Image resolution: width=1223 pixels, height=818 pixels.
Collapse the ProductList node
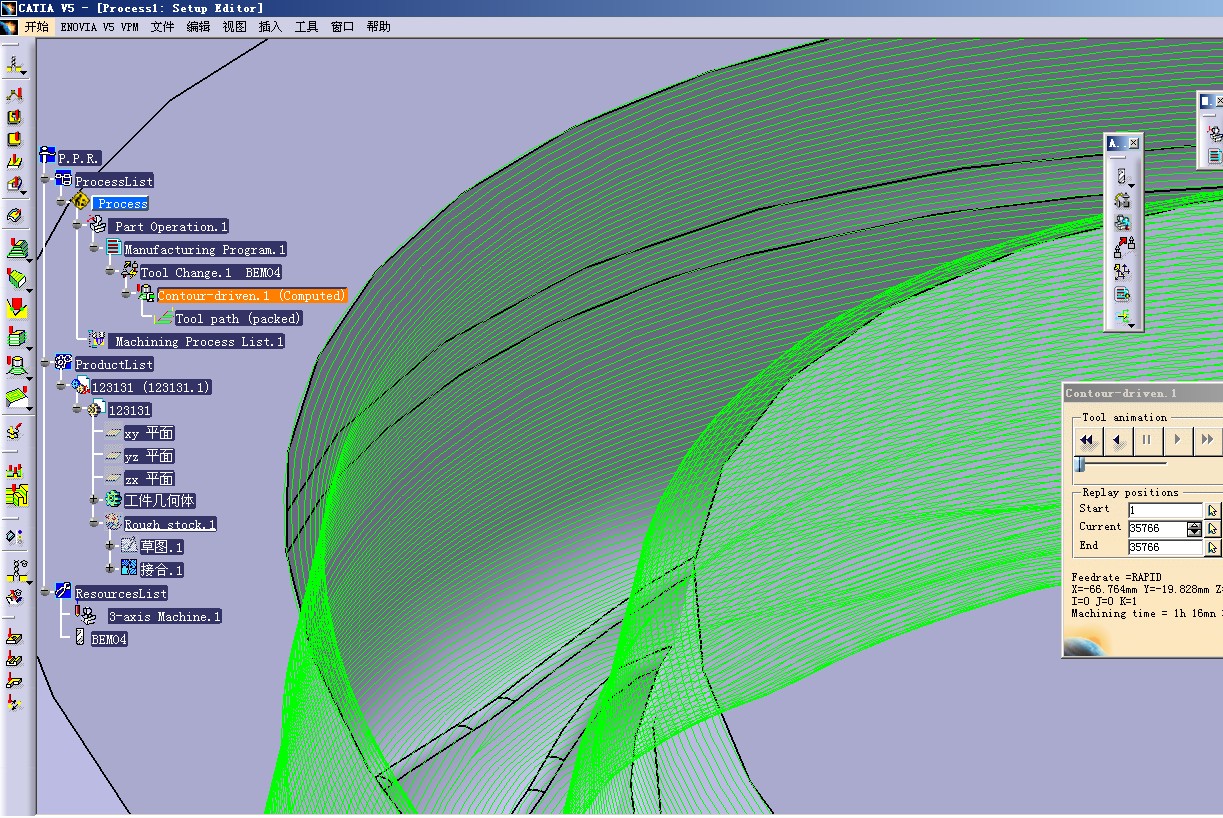(46, 365)
